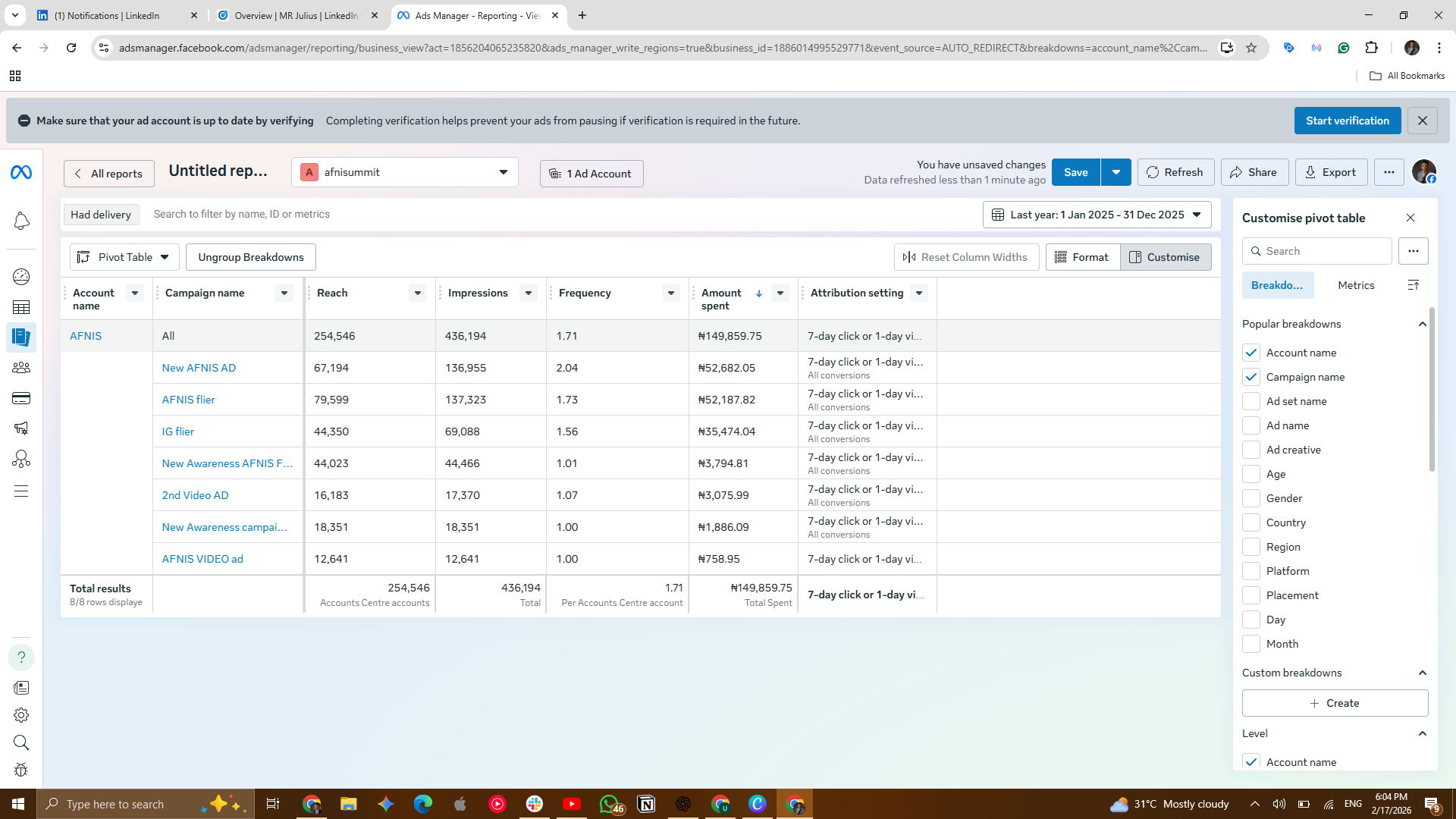1456x819 pixels.
Task: Open the Help question mark icon
Action: (x=21, y=657)
